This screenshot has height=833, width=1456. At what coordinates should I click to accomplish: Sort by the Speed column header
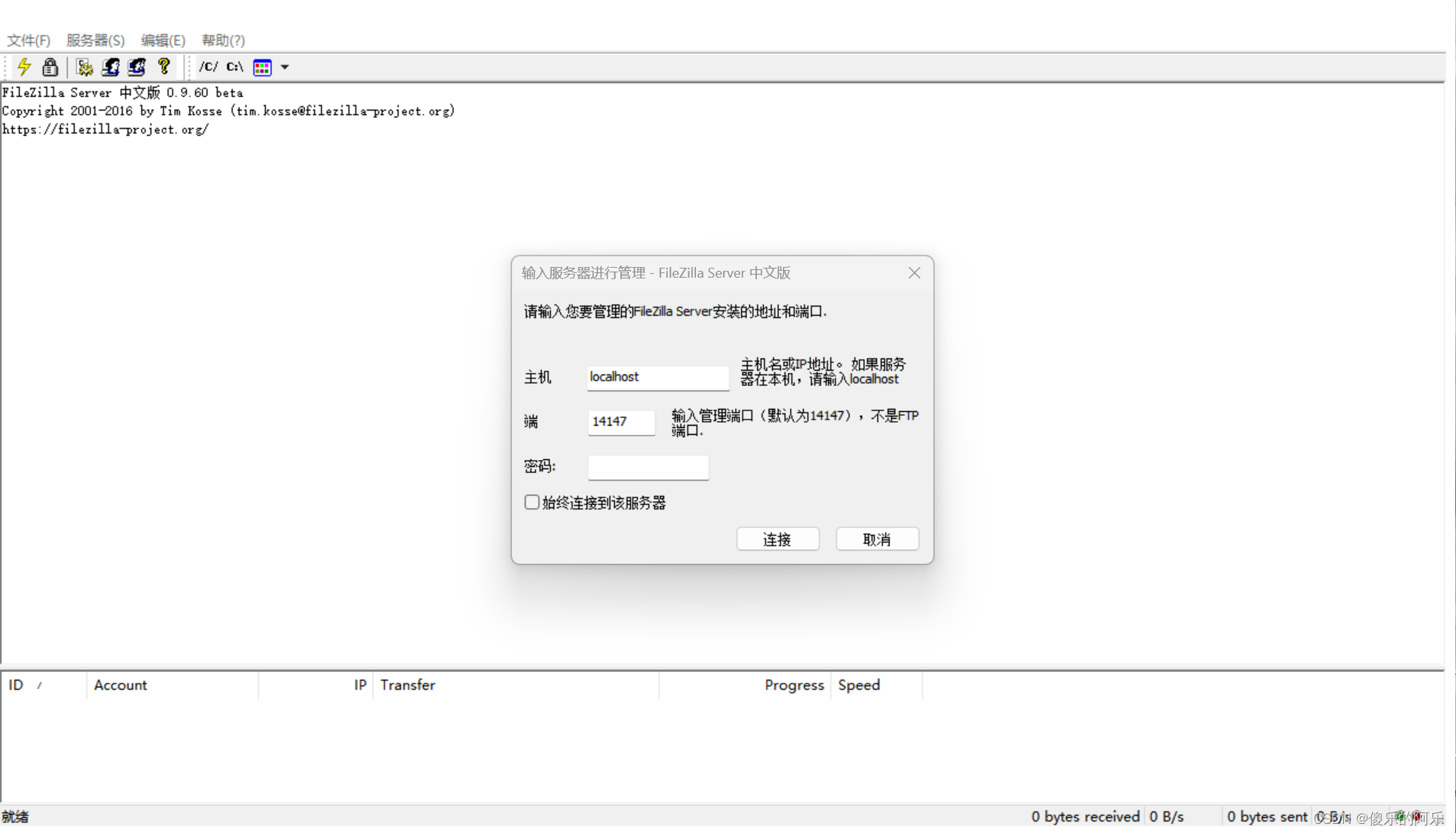(x=877, y=685)
